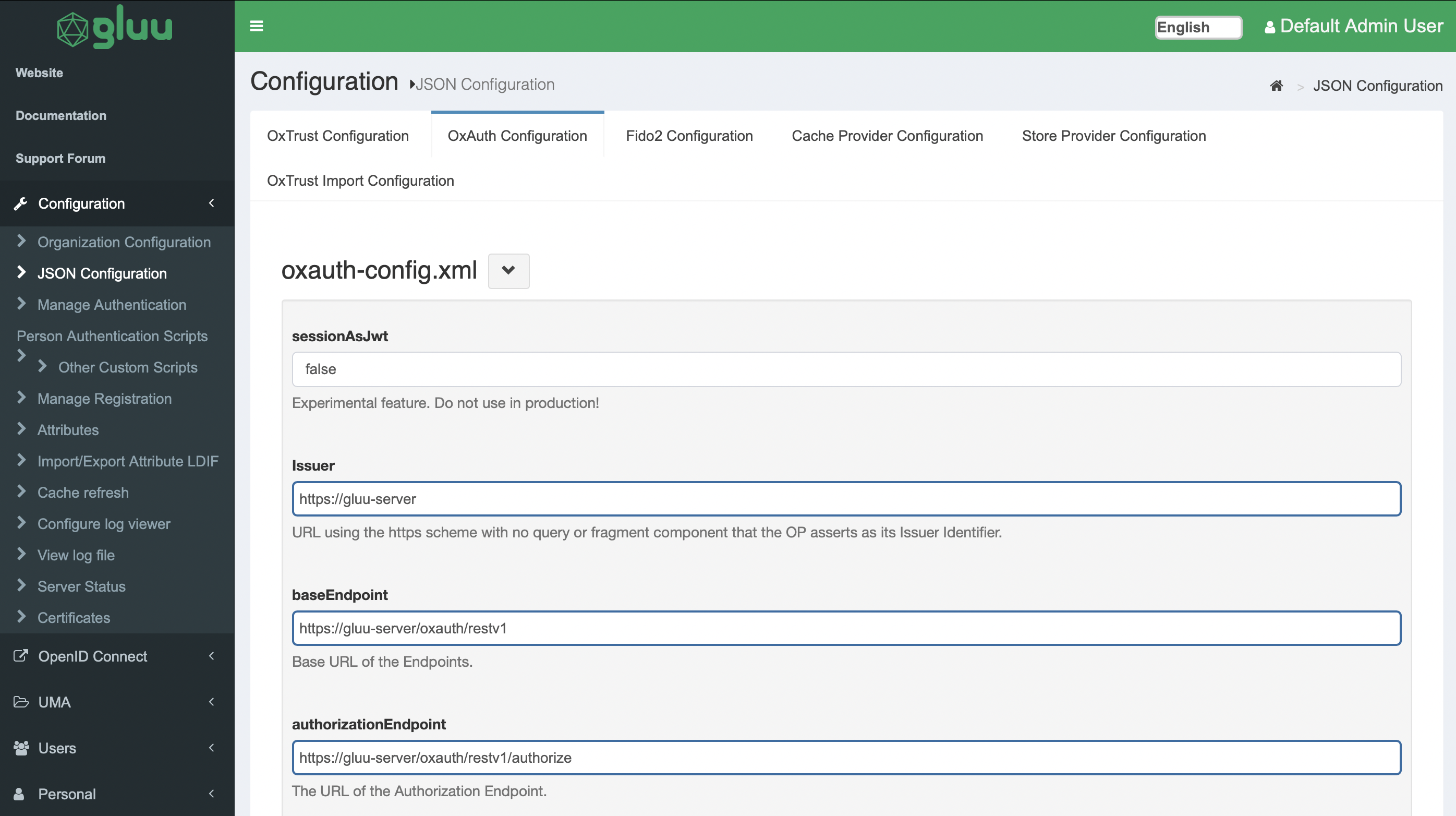This screenshot has height=816, width=1456.
Task: Click the OpenID Connect external-link icon
Action: tap(20, 656)
